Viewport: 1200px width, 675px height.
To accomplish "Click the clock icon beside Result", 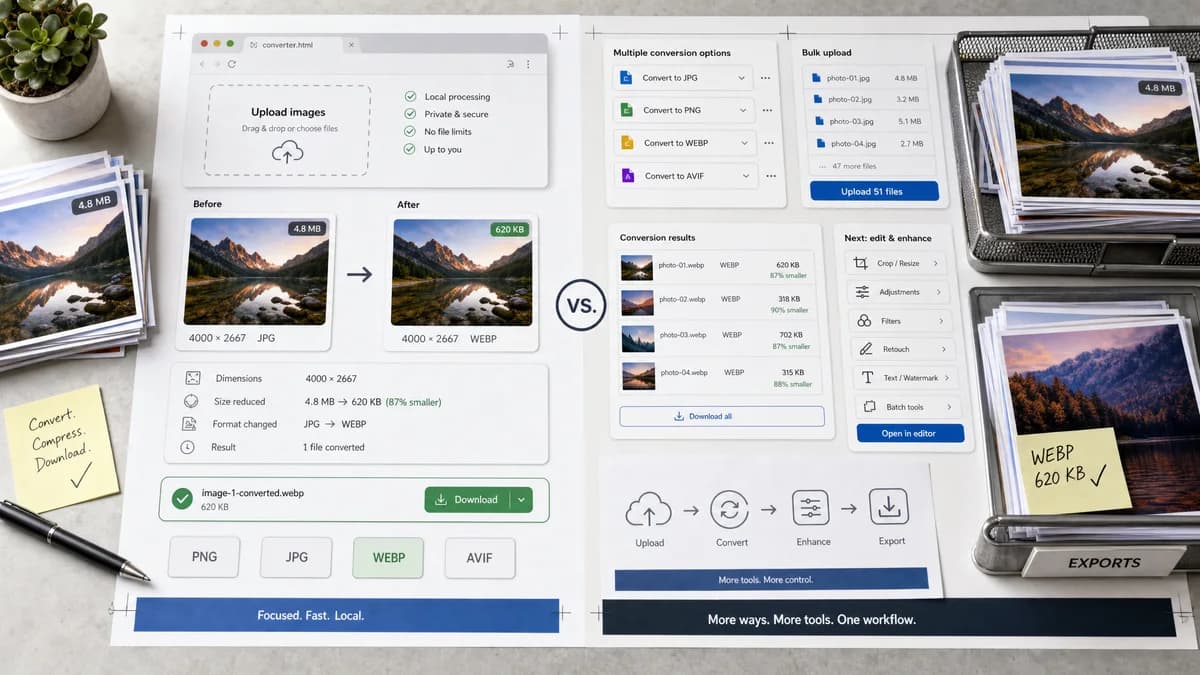I will pyautogui.click(x=188, y=447).
